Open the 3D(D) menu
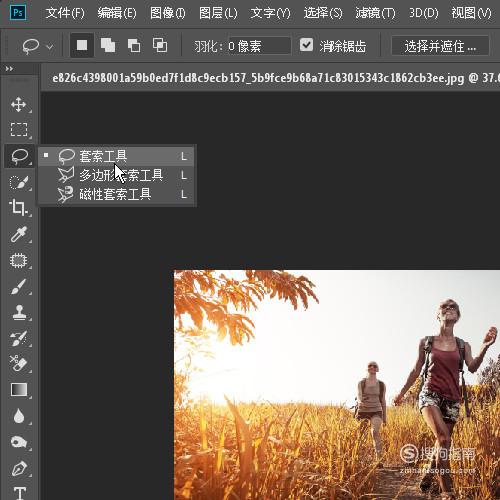The image size is (500, 500). 424,13
